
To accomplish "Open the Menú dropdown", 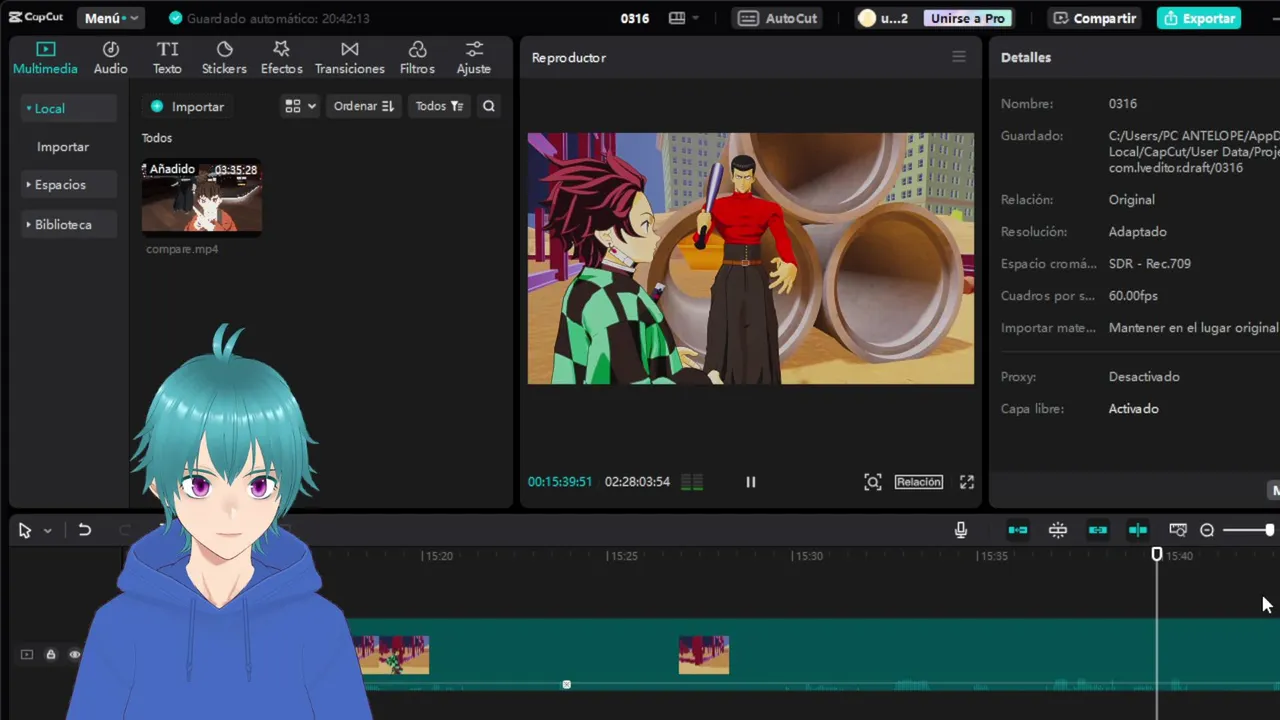I will (x=110, y=18).
